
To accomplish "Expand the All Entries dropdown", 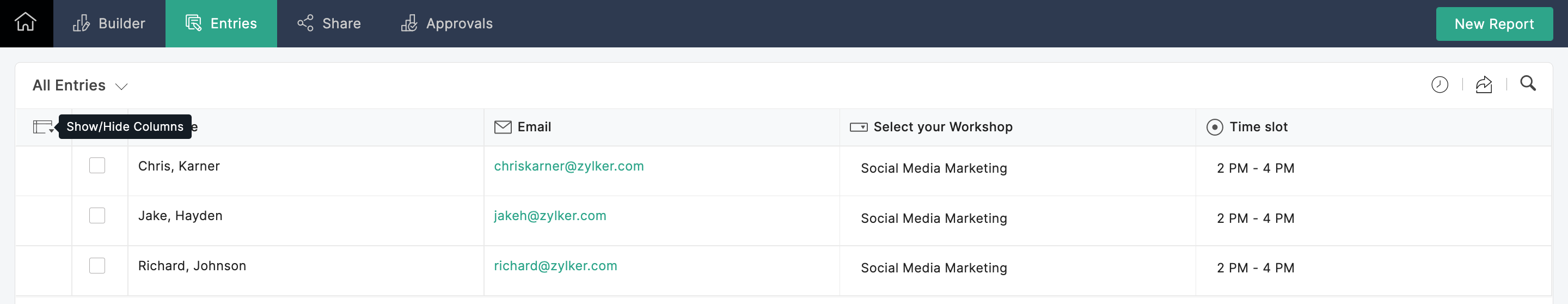I will 79,86.
